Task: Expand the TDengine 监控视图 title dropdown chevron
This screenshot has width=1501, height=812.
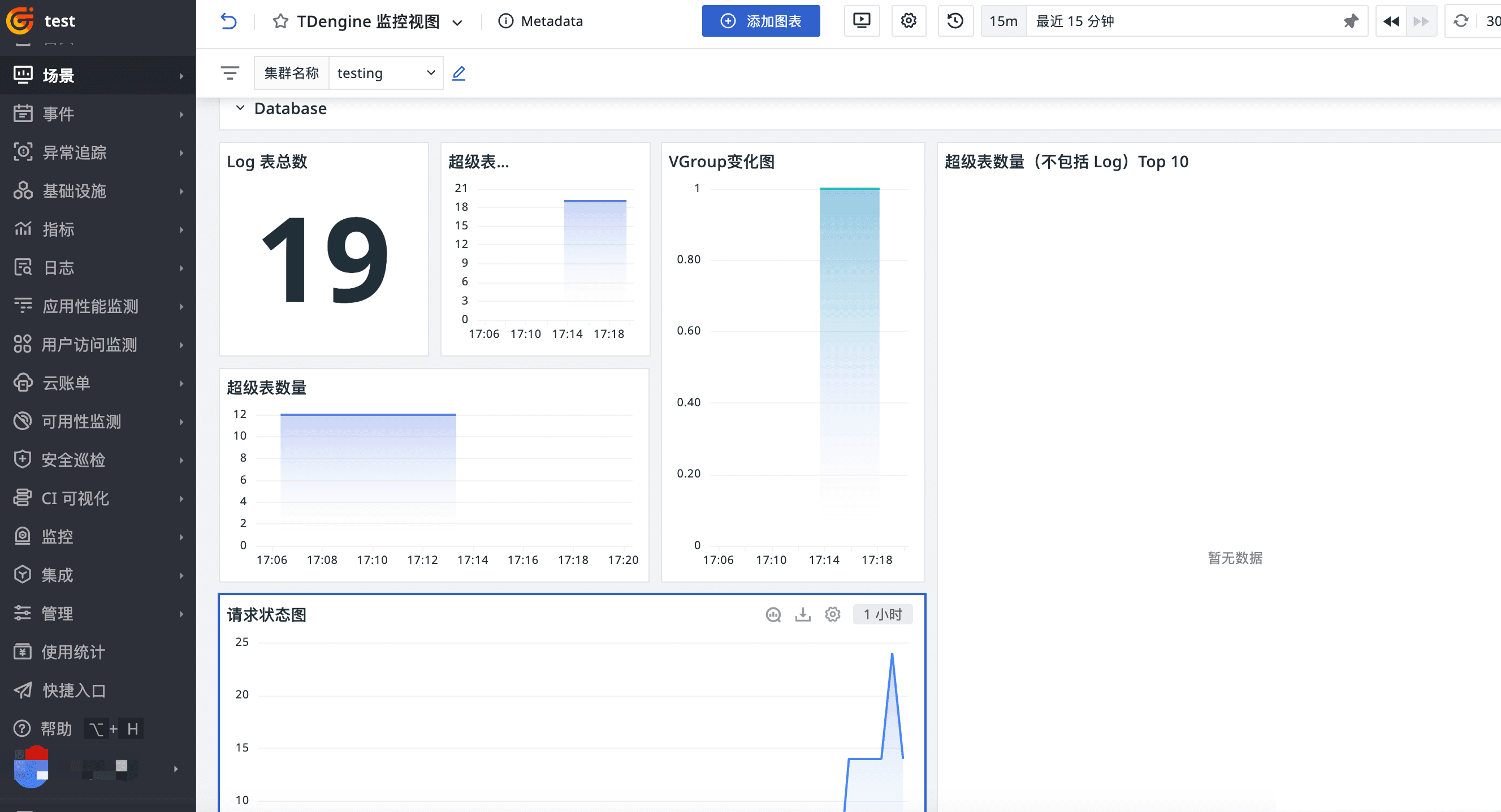Action: (x=457, y=23)
